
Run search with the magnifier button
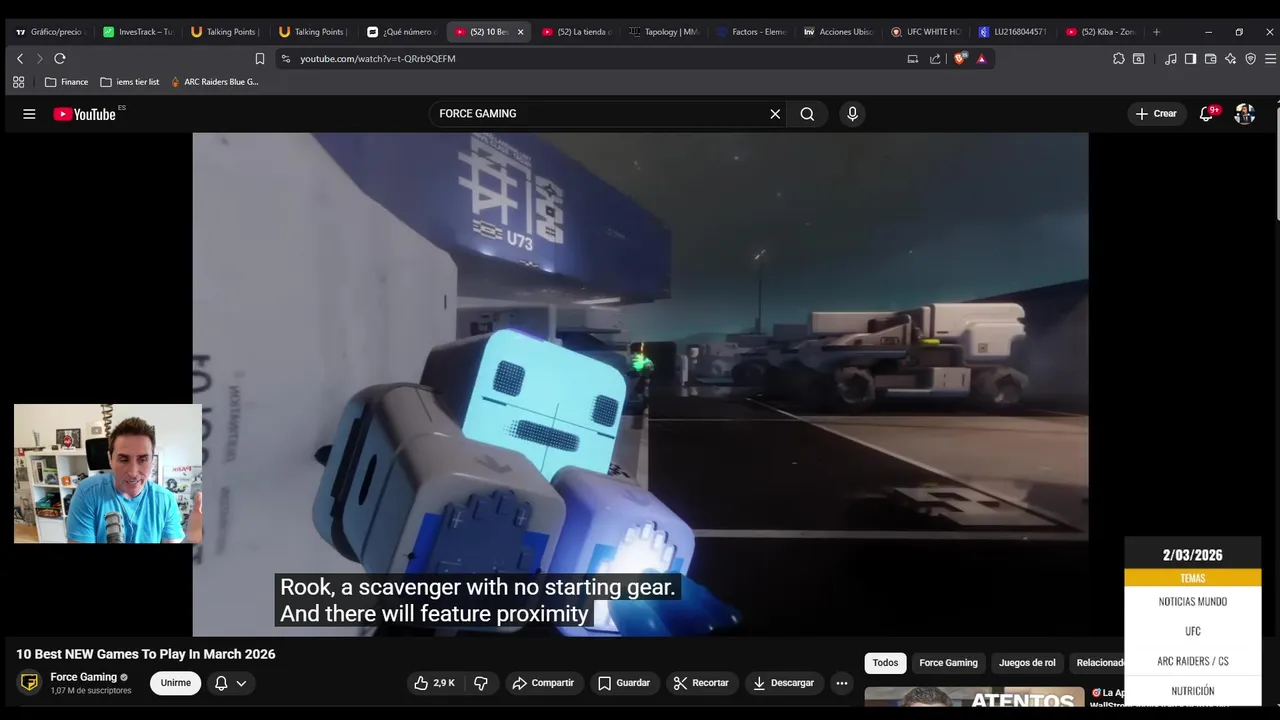807,114
